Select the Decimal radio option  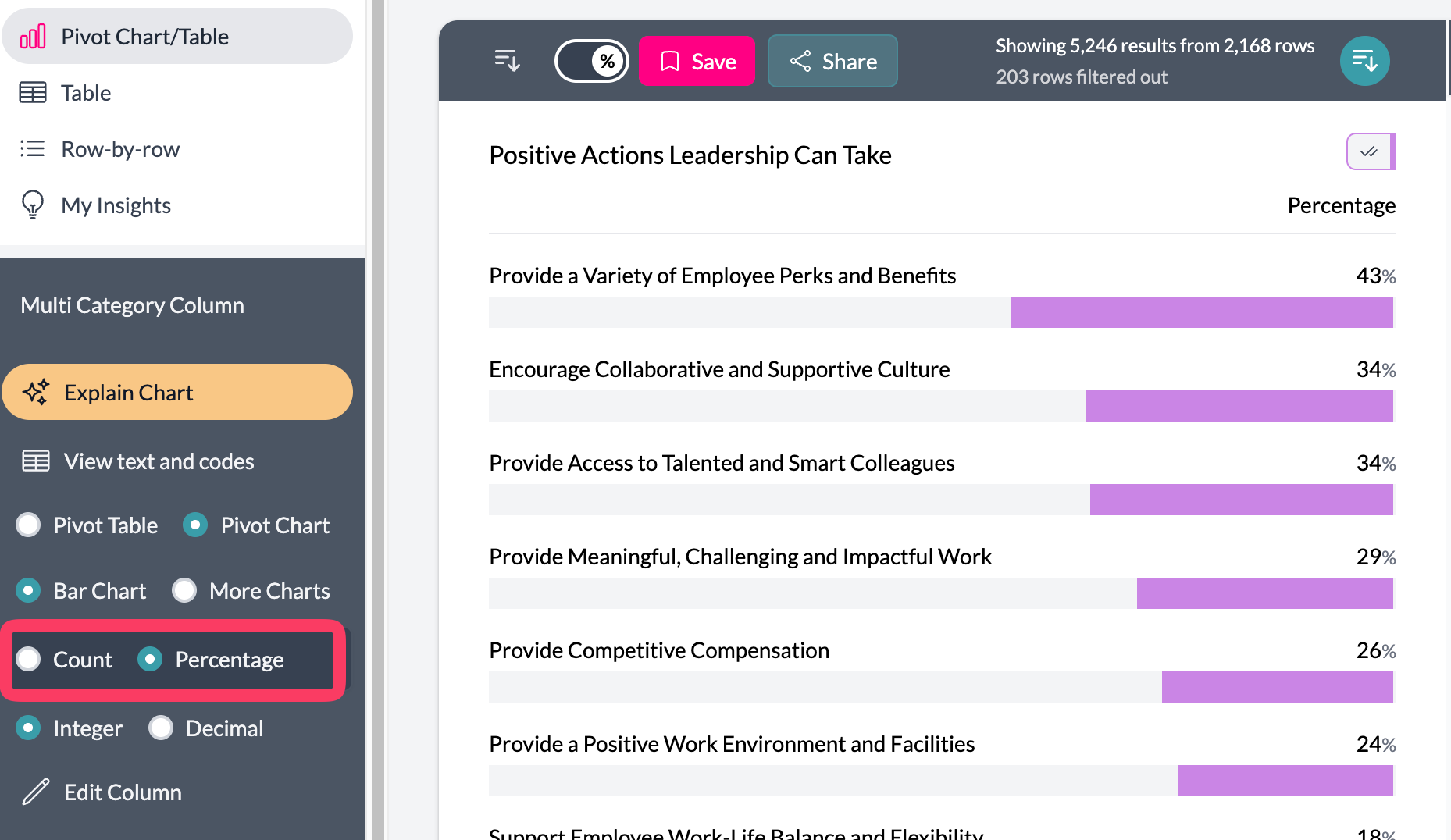pyautogui.click(x=162, y=728)
